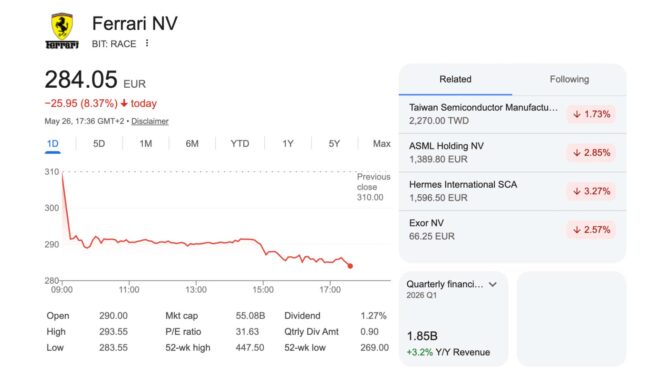Show the 6M price chart
Viewport: 660px width, 371px height.
[x=192, y=144]
